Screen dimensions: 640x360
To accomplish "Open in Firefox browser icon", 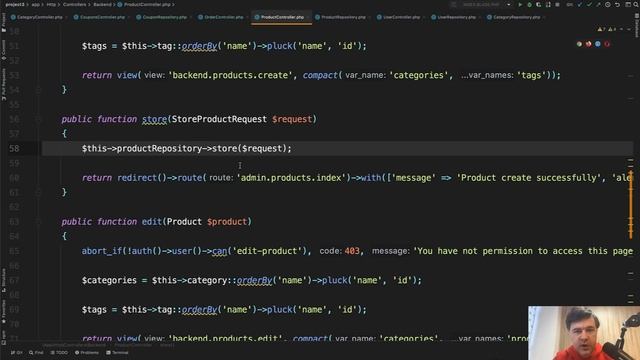I will coord(589,44).
